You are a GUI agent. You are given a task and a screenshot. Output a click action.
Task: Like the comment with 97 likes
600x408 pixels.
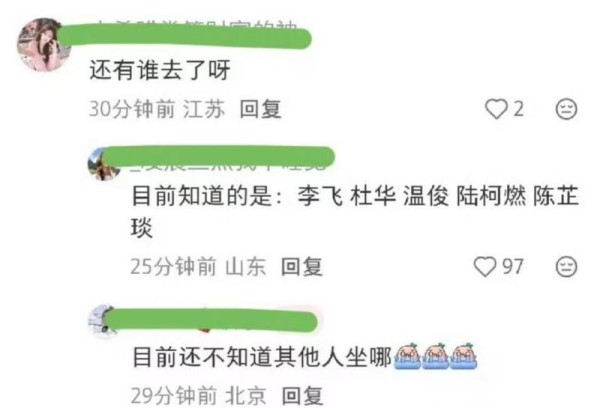[x=485, y=266]
